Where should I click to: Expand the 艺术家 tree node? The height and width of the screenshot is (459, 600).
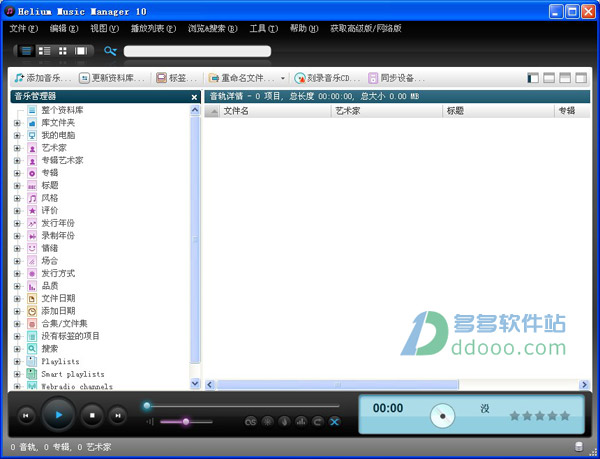click(x=17, y=148)
